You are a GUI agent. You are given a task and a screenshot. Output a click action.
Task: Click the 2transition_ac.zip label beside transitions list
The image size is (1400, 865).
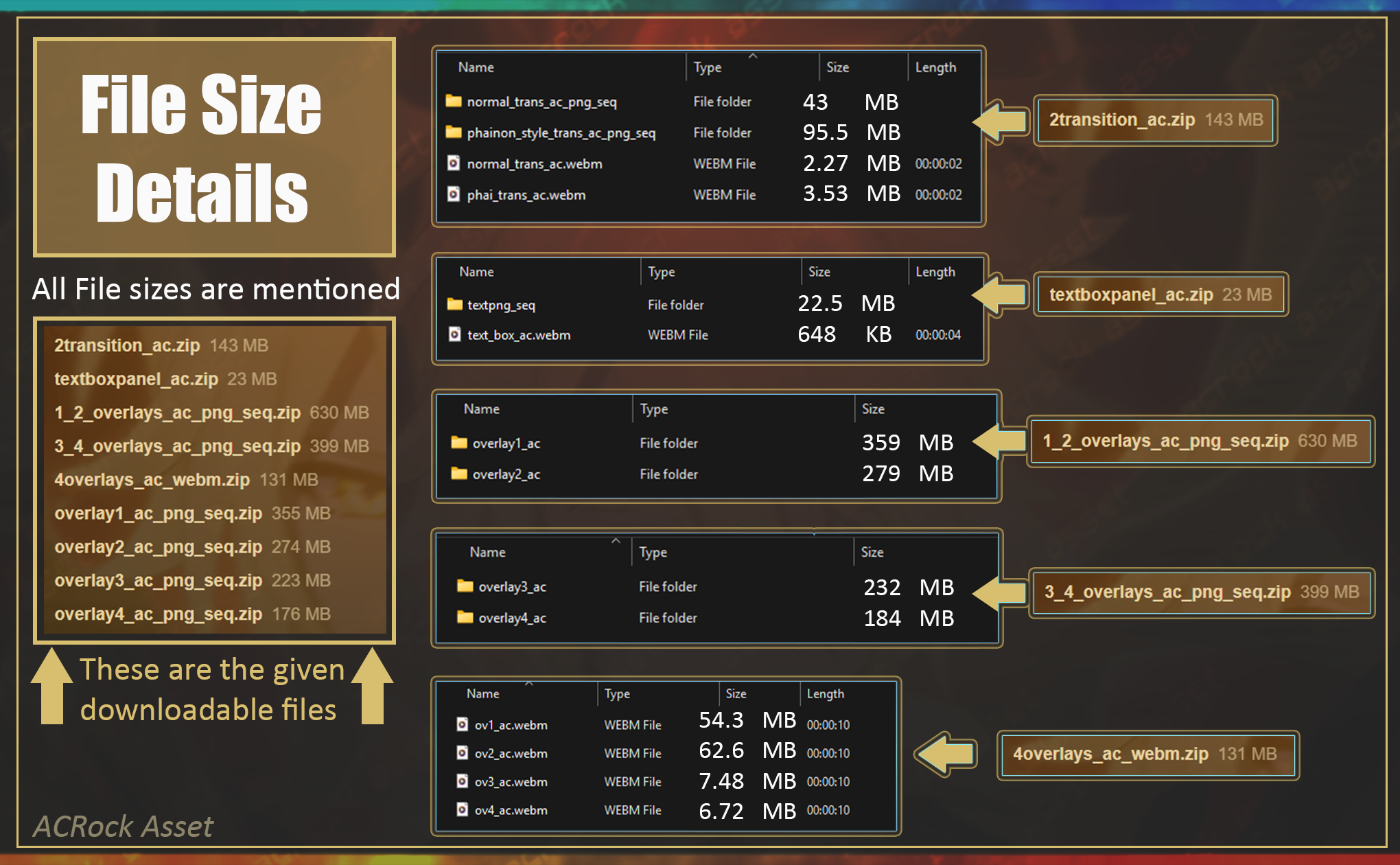pyautogui.click(x=1156, y=119)
